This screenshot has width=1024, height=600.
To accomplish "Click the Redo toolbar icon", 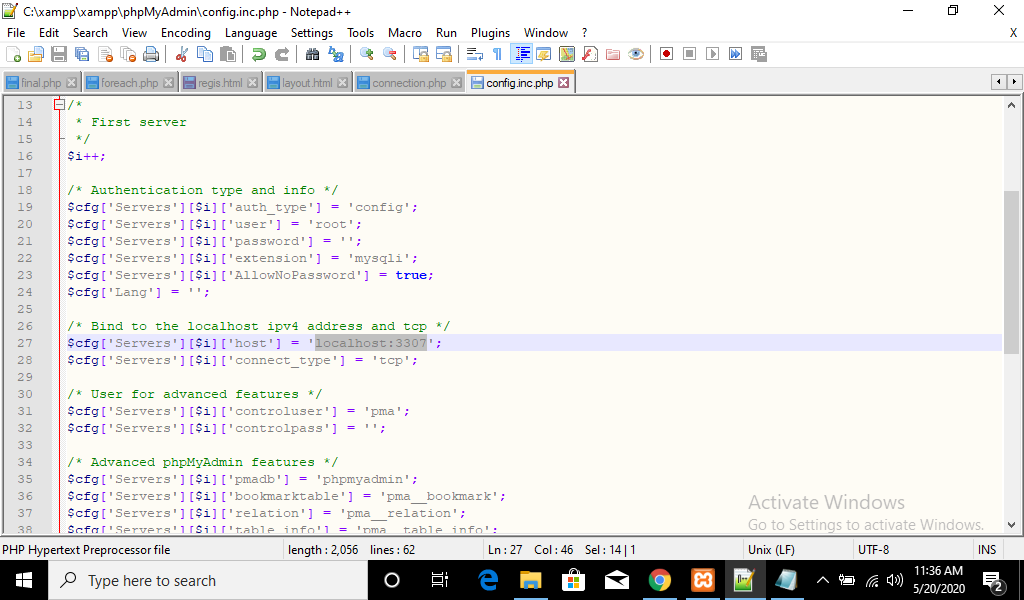I will [281, 54].
